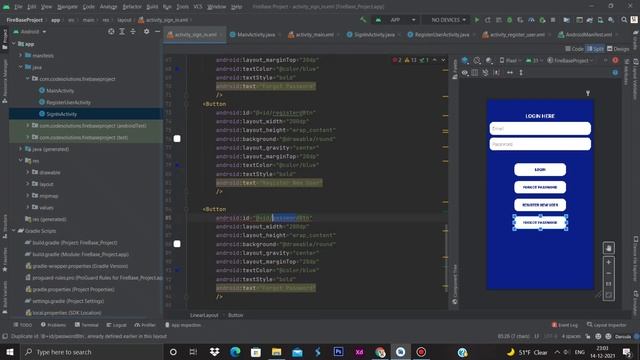Click white color gutter marker near line 76

point(177,139)
